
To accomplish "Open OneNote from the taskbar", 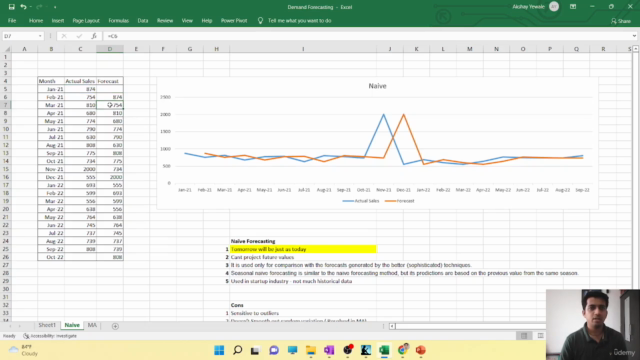I will tap(329, 350).
